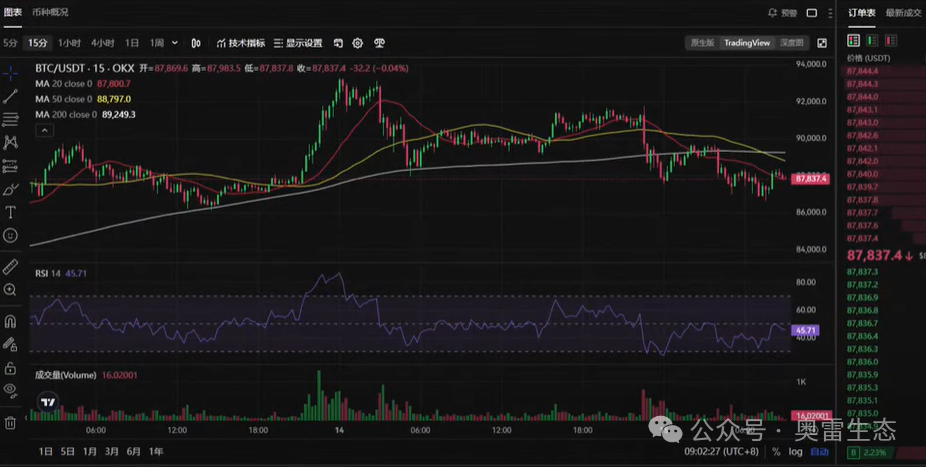
Task: Hide all drawings eye icon
Action: 10,389
